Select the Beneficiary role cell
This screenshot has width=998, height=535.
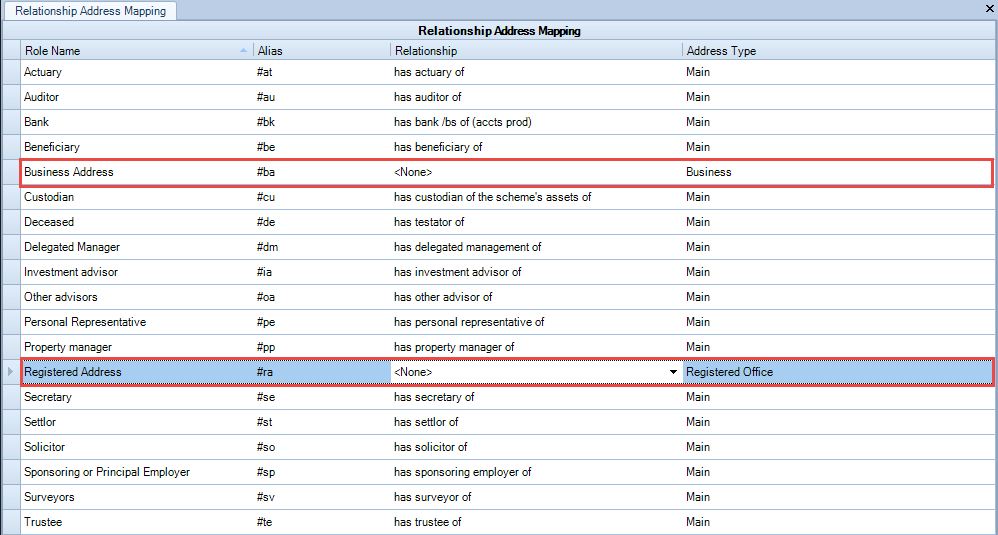(x=136, y=147)
